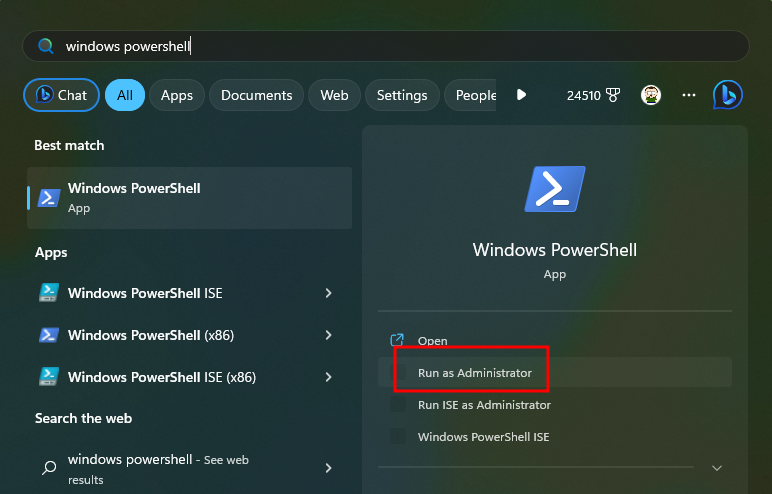Image resolution: width=772 pixels, height=494 pixels.
Task: Expand more actions with the down chevron
Action: click(x=717, y=468)
